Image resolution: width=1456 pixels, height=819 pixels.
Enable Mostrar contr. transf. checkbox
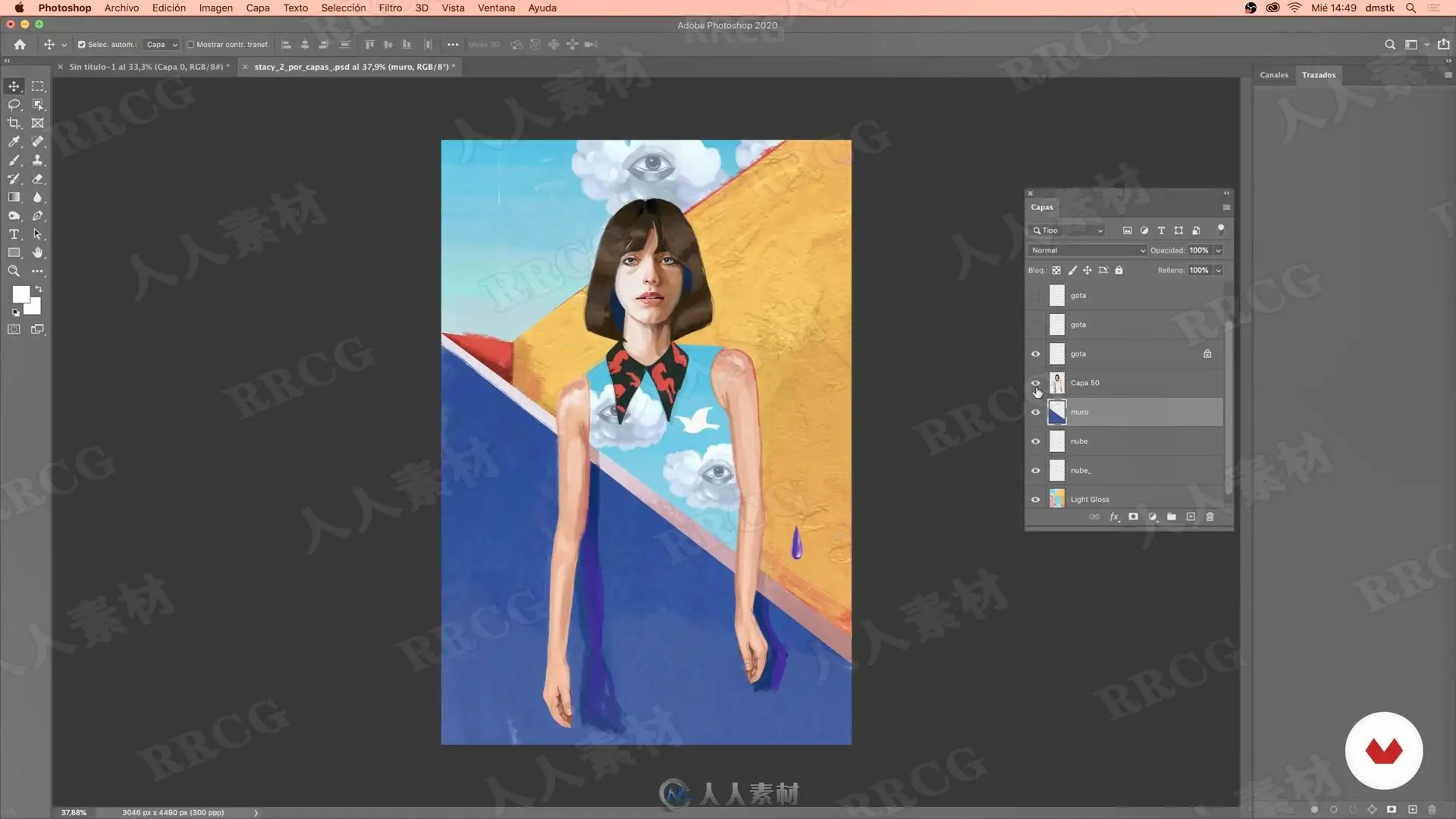191,45
